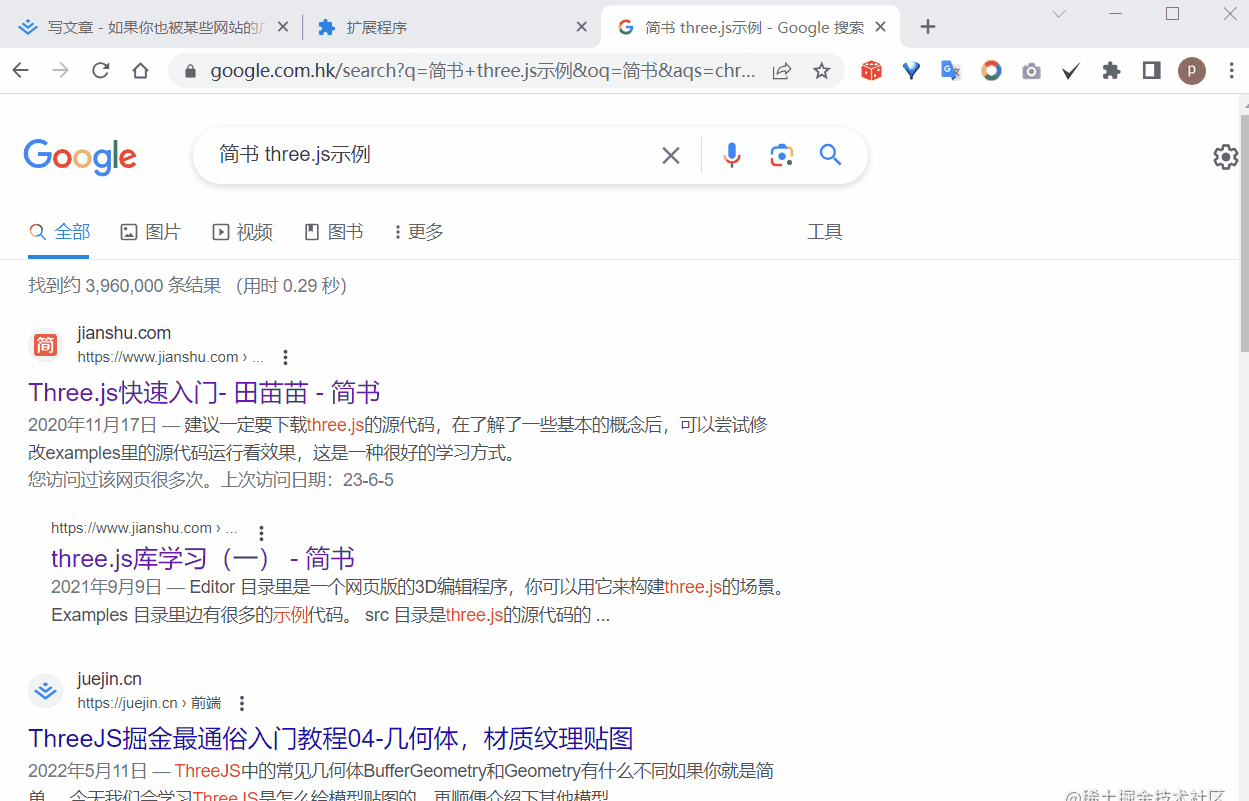Close the 写文章 tab
The height and width of the screenshot is (801, 1249).
click(x=283, y=28)
